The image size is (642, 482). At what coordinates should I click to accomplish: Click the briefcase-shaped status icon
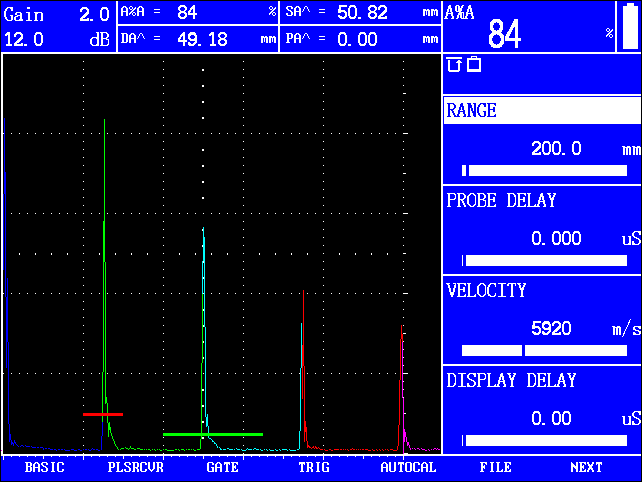coord(474,65)
